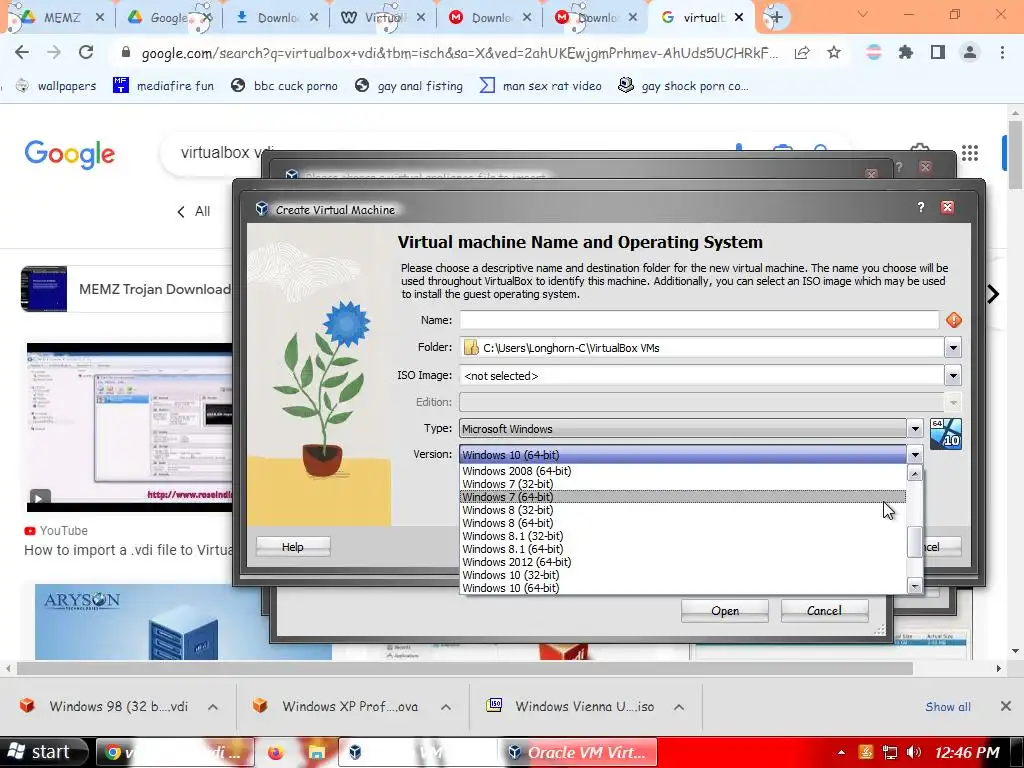Click the browser back arrow
The height and width of the screenshot is (768, 1024).
pyautogui.click(x=22, y=52)
